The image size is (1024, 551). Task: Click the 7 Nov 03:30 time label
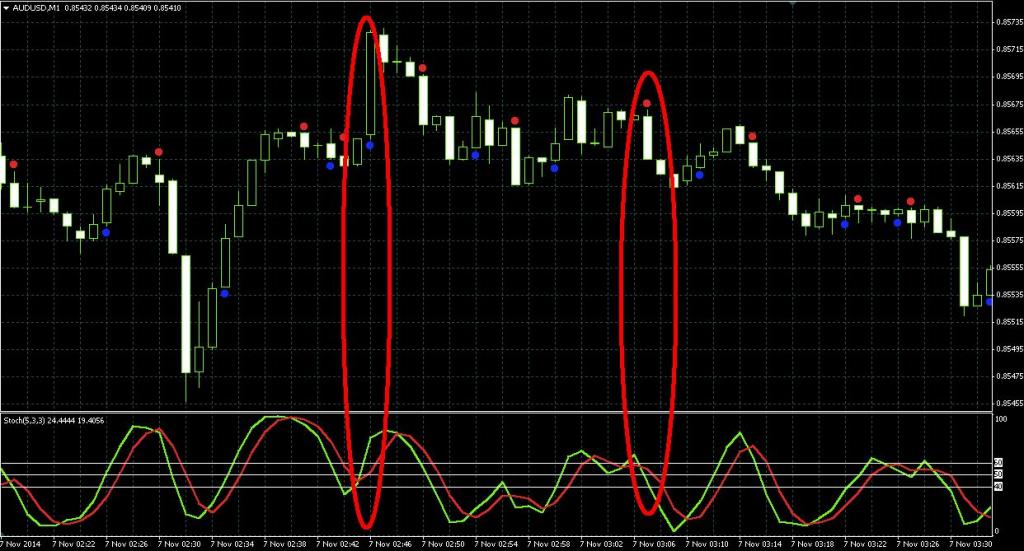(x=1000, y=545)
